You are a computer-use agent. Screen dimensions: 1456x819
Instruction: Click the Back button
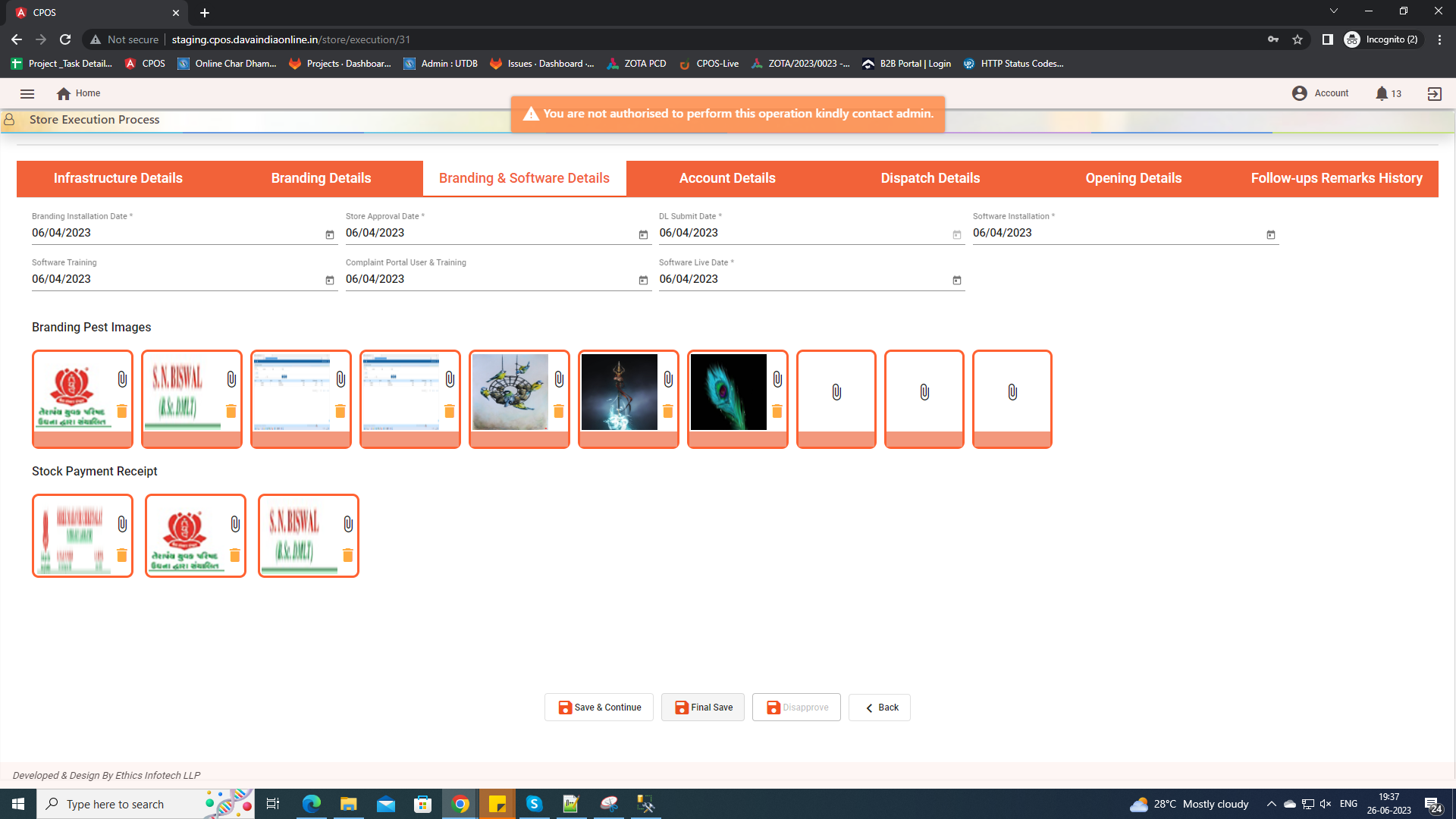point(880,708)
